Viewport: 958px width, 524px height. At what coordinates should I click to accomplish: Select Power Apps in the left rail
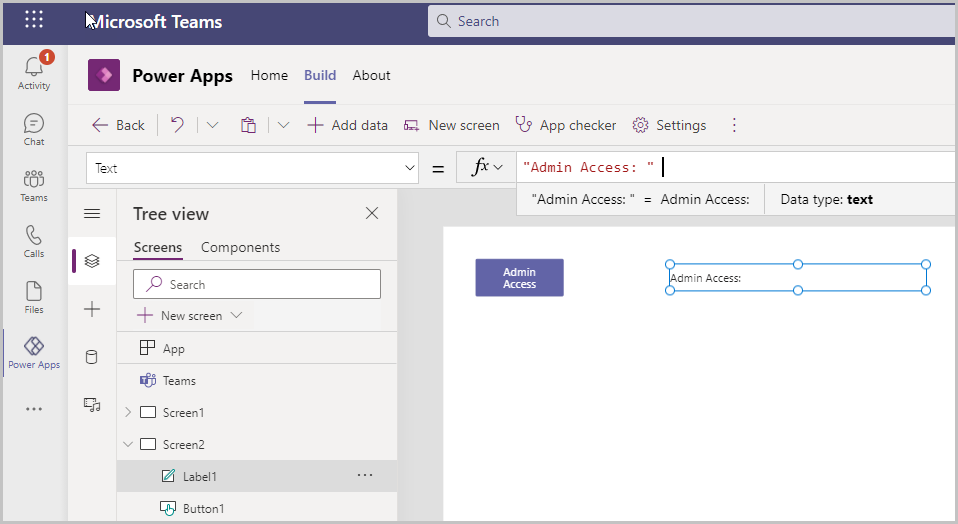(x=34, y=353)
